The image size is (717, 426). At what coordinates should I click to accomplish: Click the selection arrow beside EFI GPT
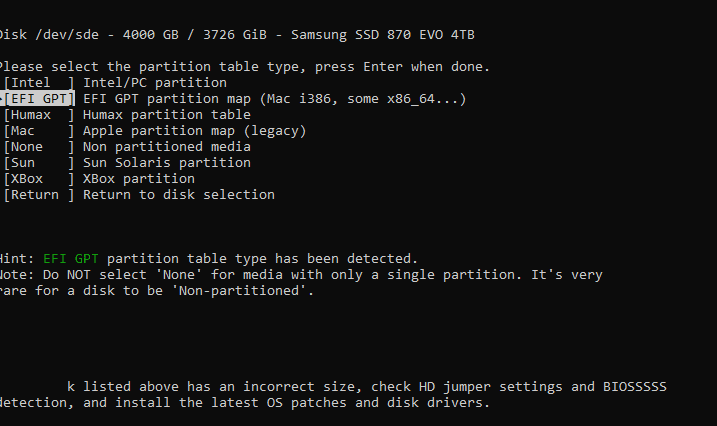coord(1,99)
